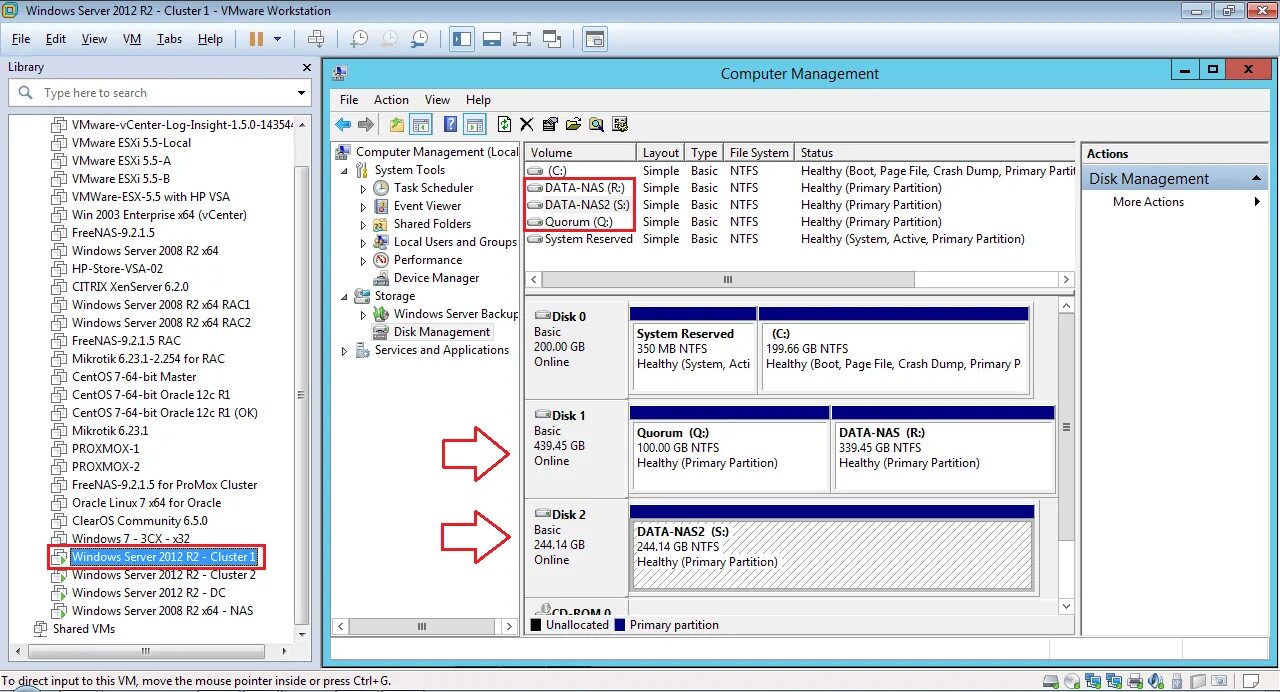Open the snapshot manager wrench-clock icon
1280x692 pixels.
[419, 39]
